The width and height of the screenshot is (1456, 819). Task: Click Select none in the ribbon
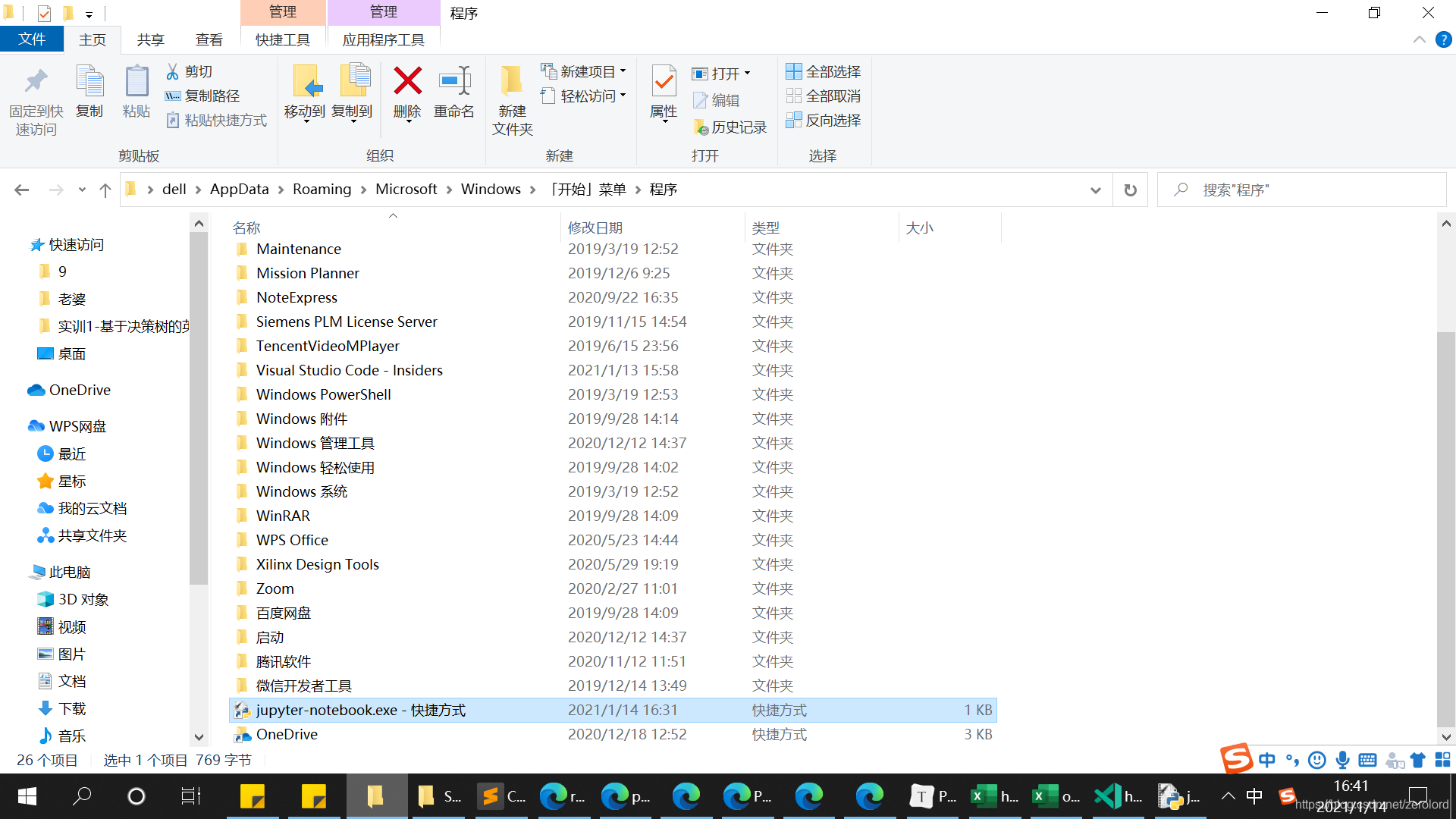click(x=824, y=96)
